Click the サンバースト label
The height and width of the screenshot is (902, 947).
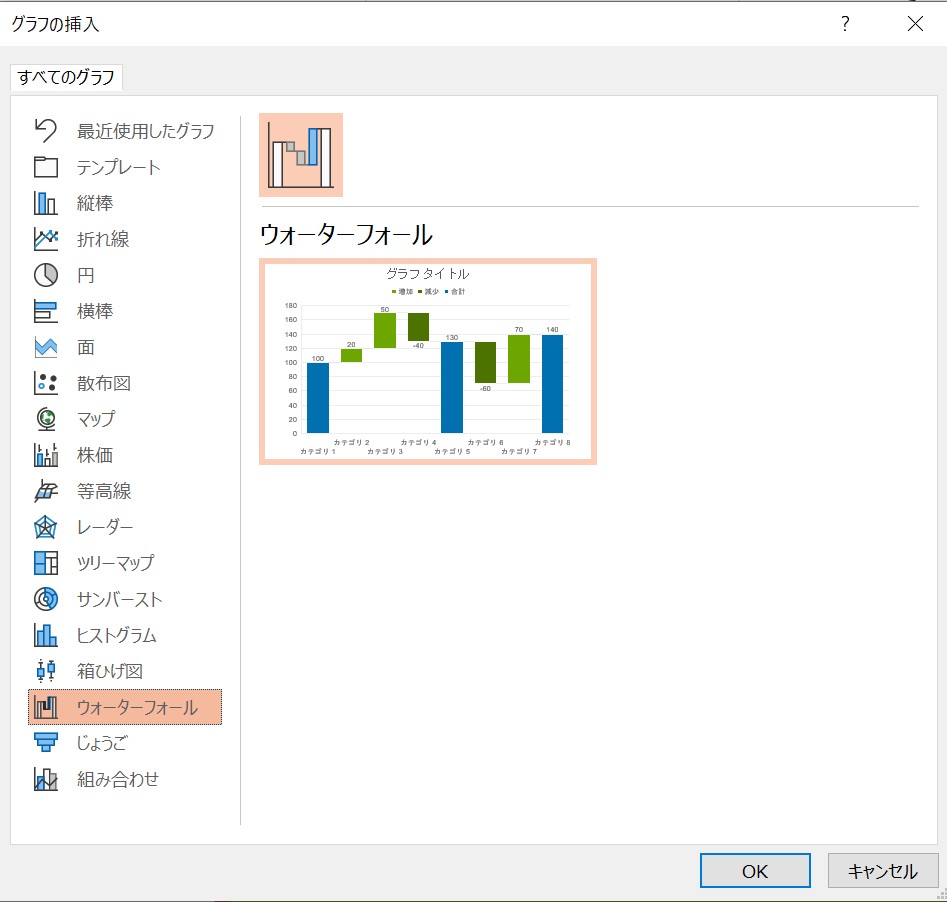point(120,599)
